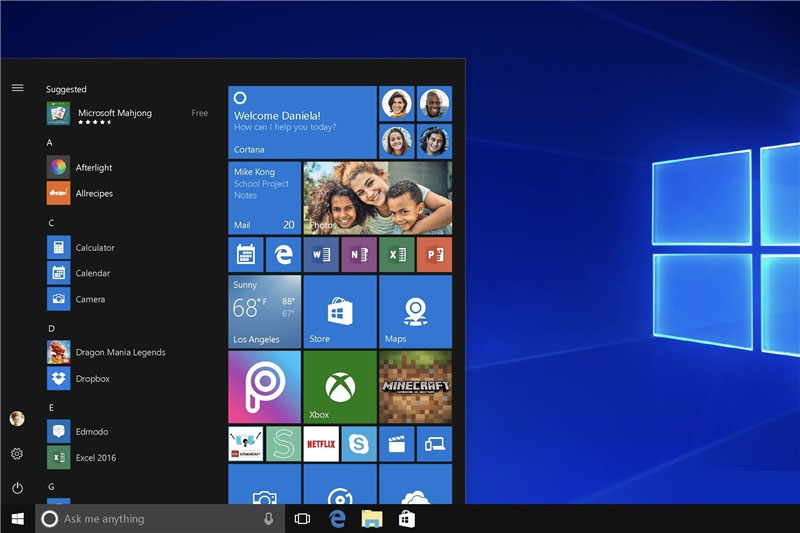Launch the PowerPoint tile

click(x=434, y=255)
